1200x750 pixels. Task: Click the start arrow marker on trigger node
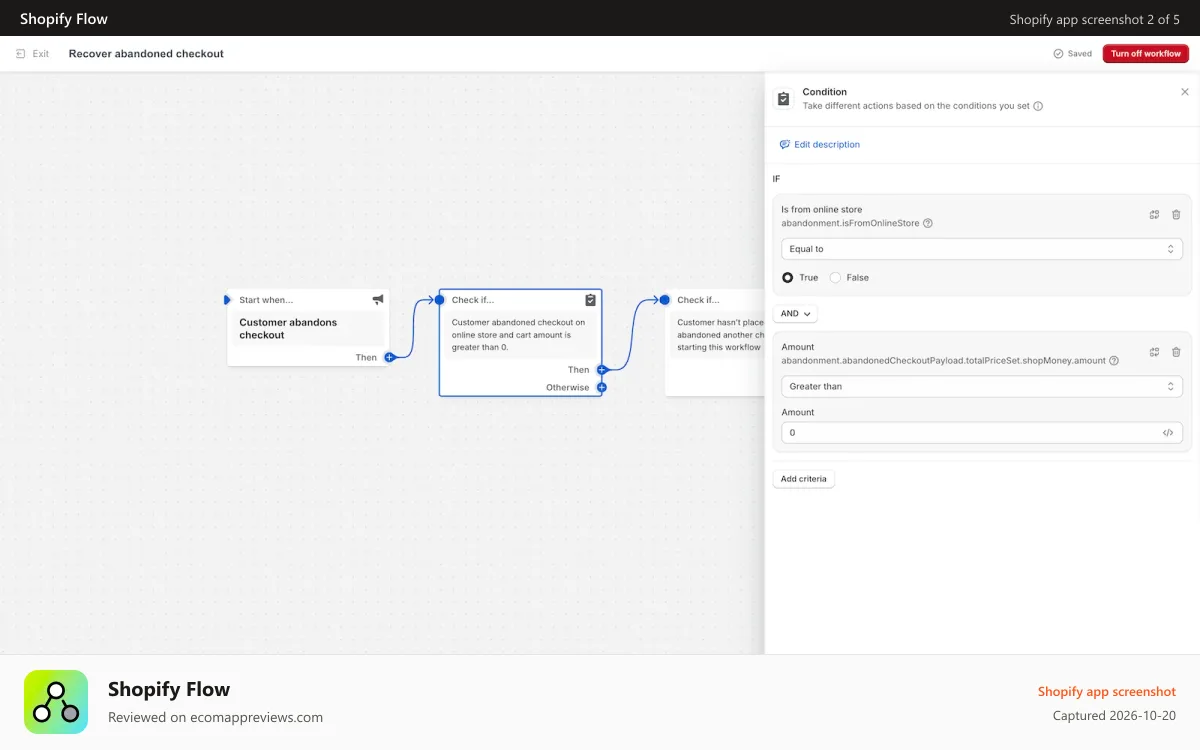tap(227, 300)
